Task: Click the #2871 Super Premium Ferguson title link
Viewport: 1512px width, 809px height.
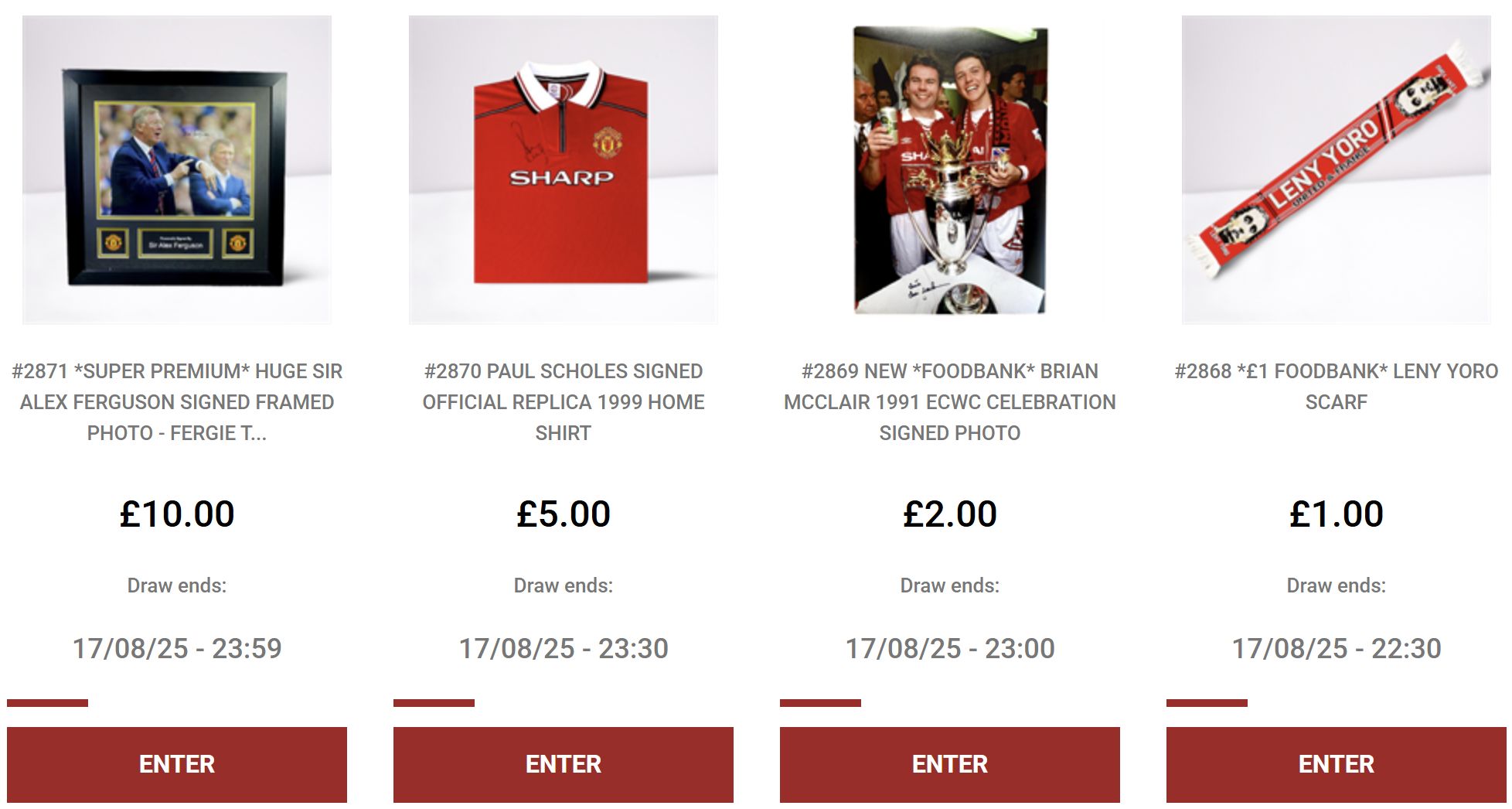Action: (x=177, y=402)
